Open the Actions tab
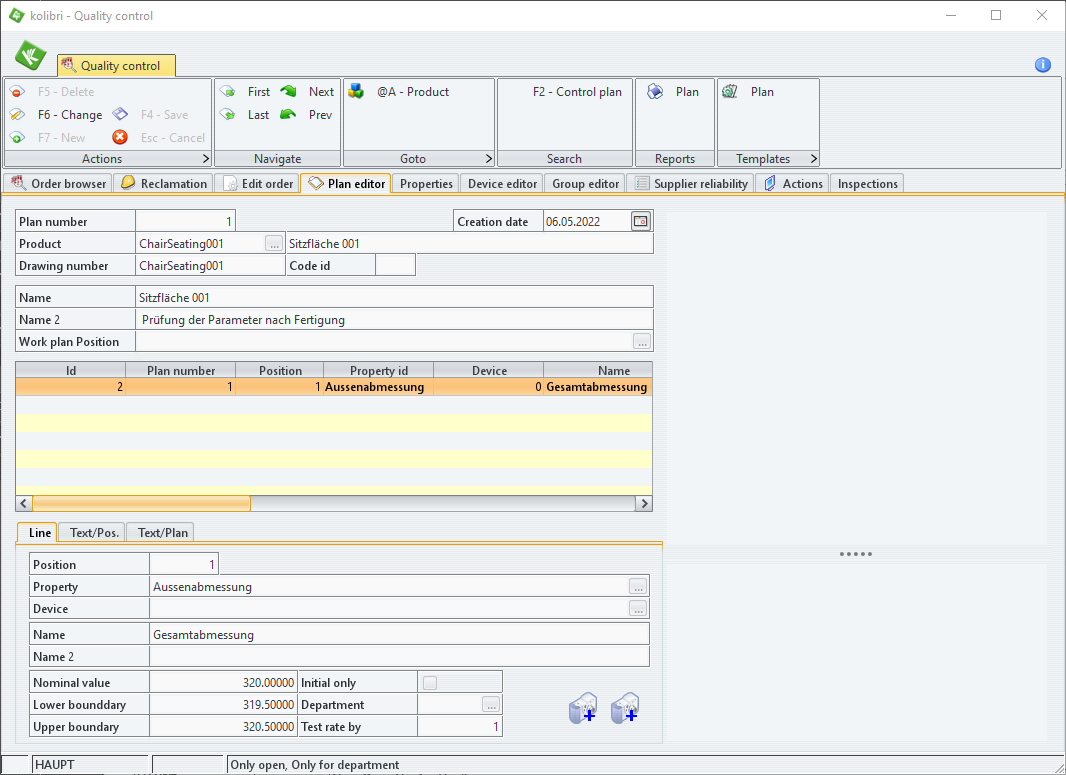The image size is (1066, 775). [793, 184]
